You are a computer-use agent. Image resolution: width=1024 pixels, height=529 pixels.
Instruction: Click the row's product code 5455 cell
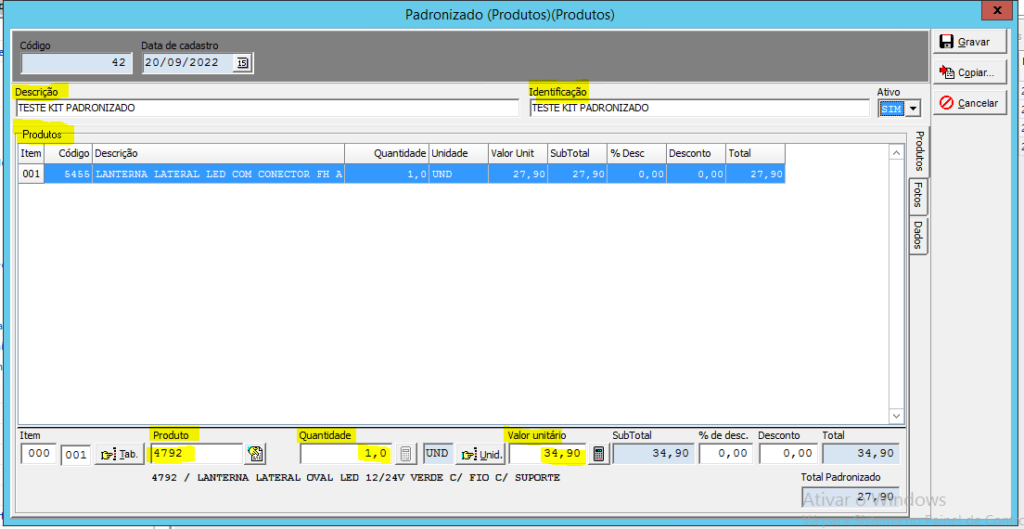(68, 174)
